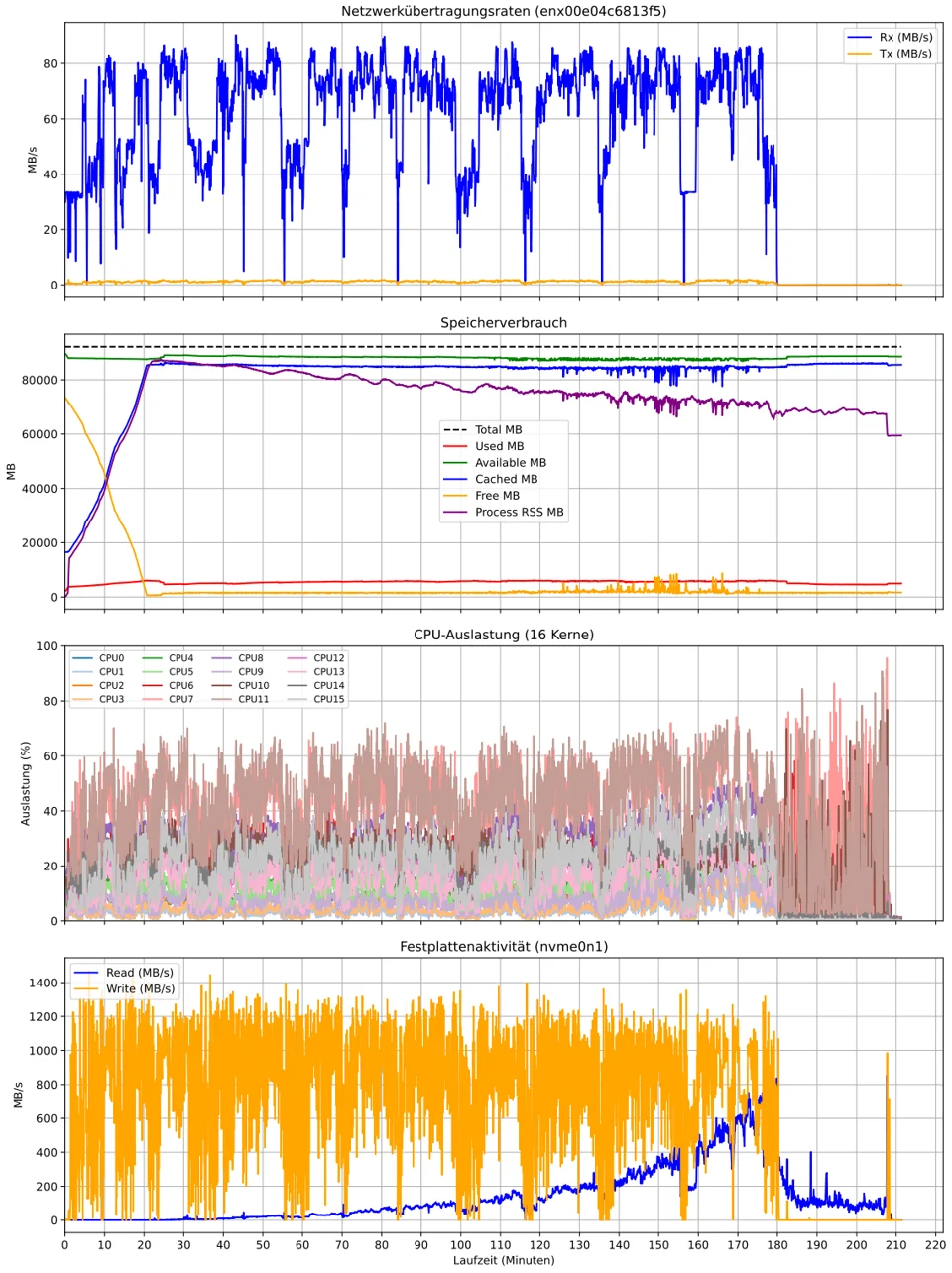Click the "150" tick on the runtime axis
952x1273 pixels.
tap(658, 1245)
